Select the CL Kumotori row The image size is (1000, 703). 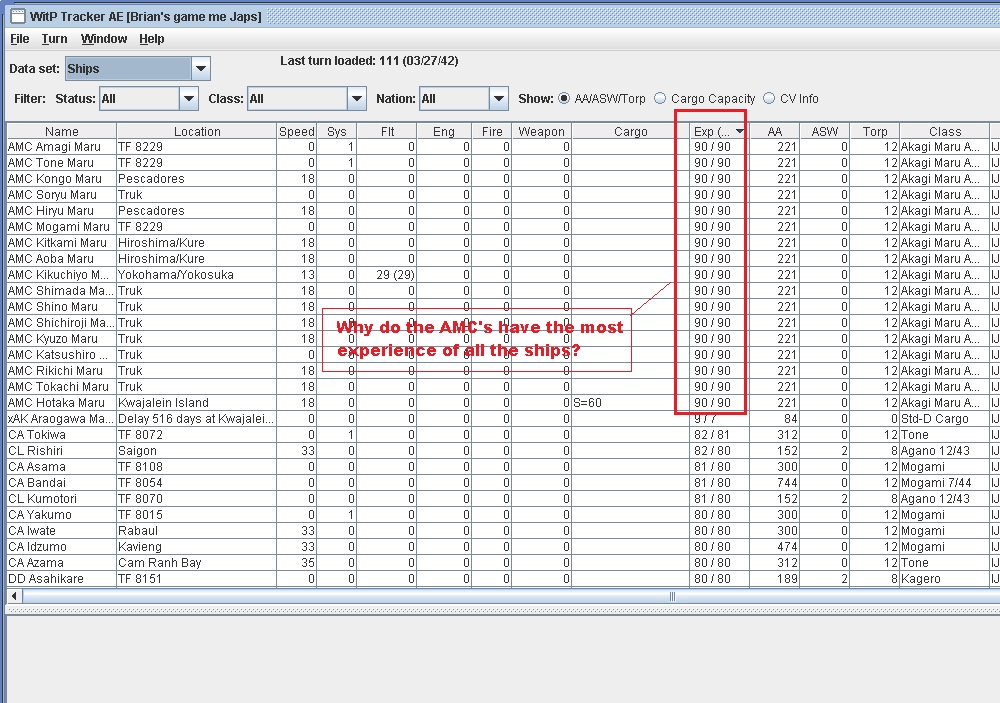coord(503,498)
